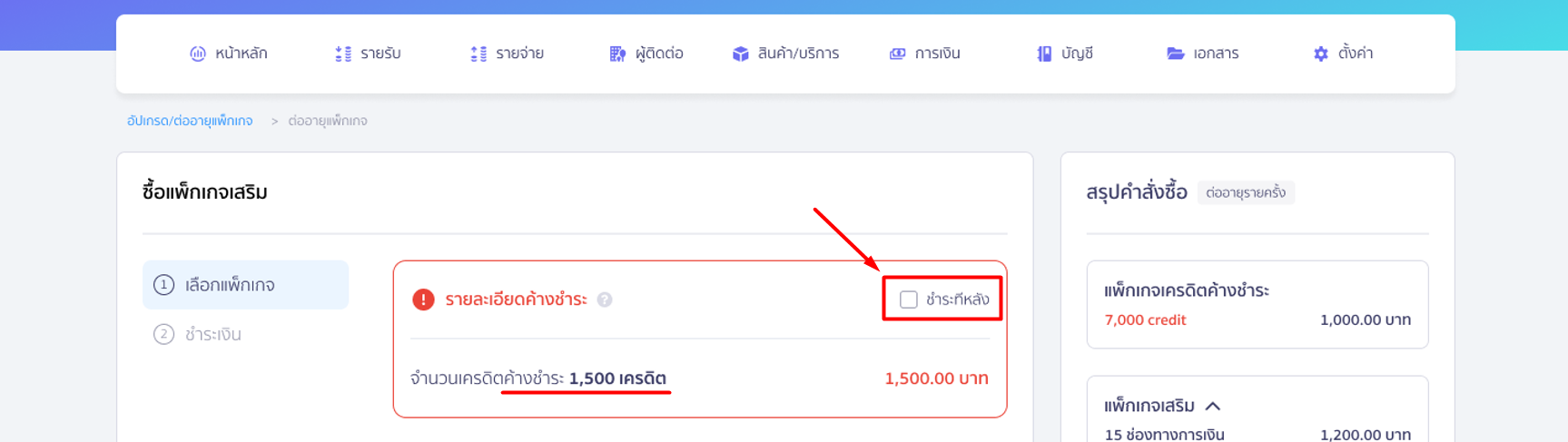The width and height of the screenshot is (1568, 442).
Task: Click the red warning icon of รายละเอียดค้างชำระ
Action: pyautogui.click(x=423, y=300)
